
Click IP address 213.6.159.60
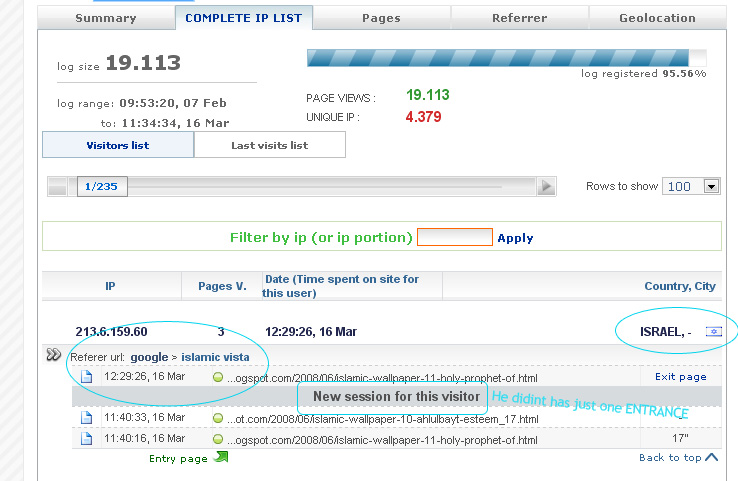(x=112, y=332)
